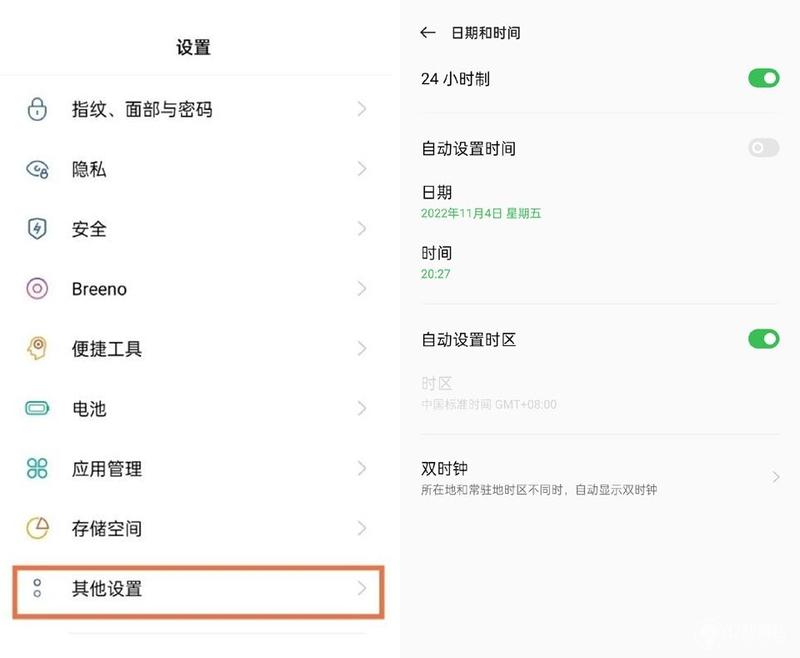
Task: Change the time 20:27
Action: 435,274
